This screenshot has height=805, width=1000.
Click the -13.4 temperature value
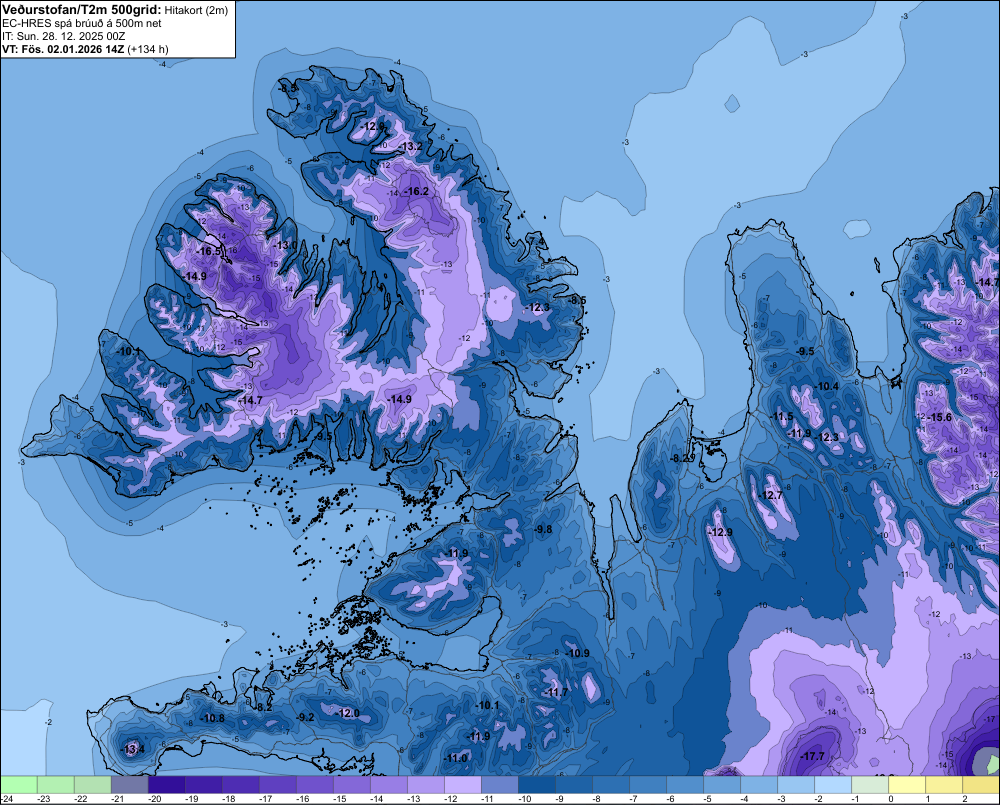click(x=133, y=749)
